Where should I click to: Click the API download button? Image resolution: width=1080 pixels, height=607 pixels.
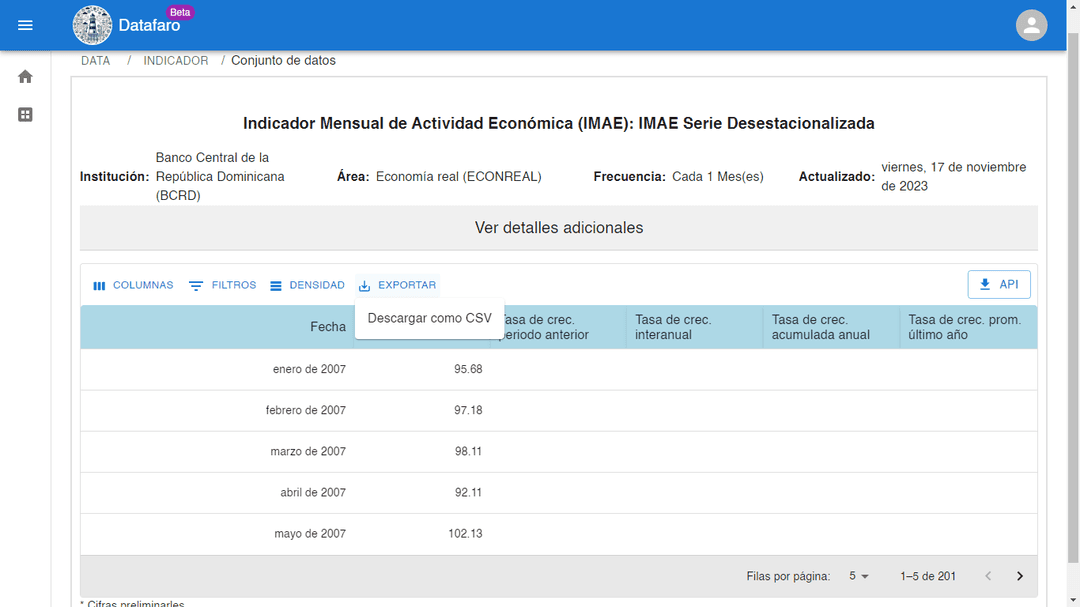pos(999,285)
